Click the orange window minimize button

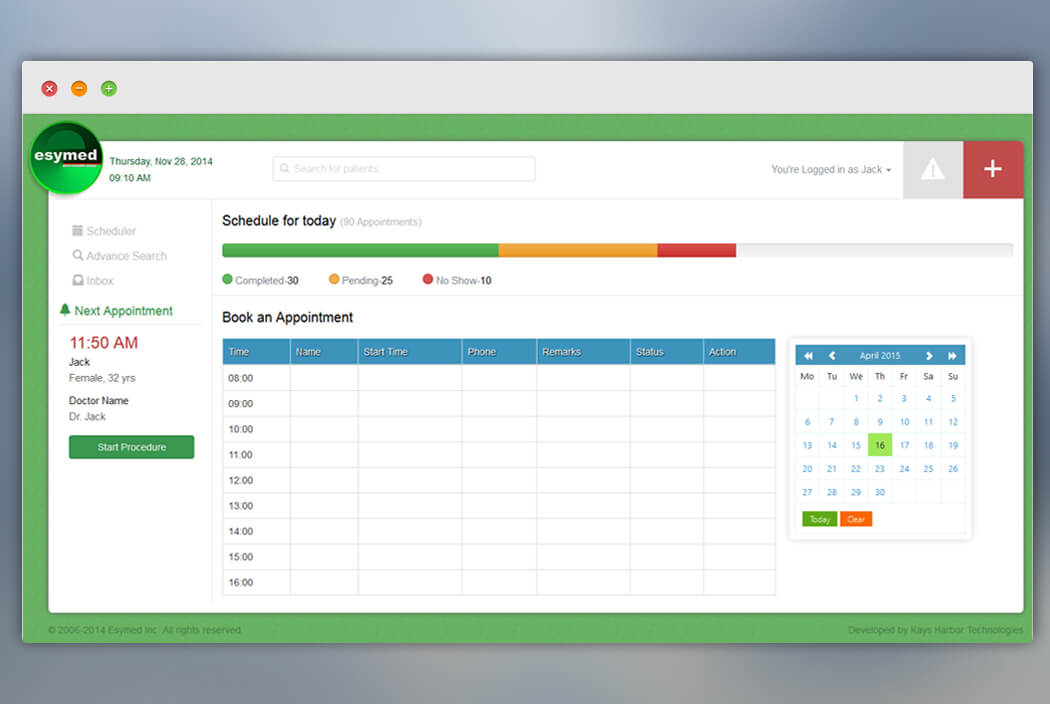pyautogui.click(x=79, y=88)
